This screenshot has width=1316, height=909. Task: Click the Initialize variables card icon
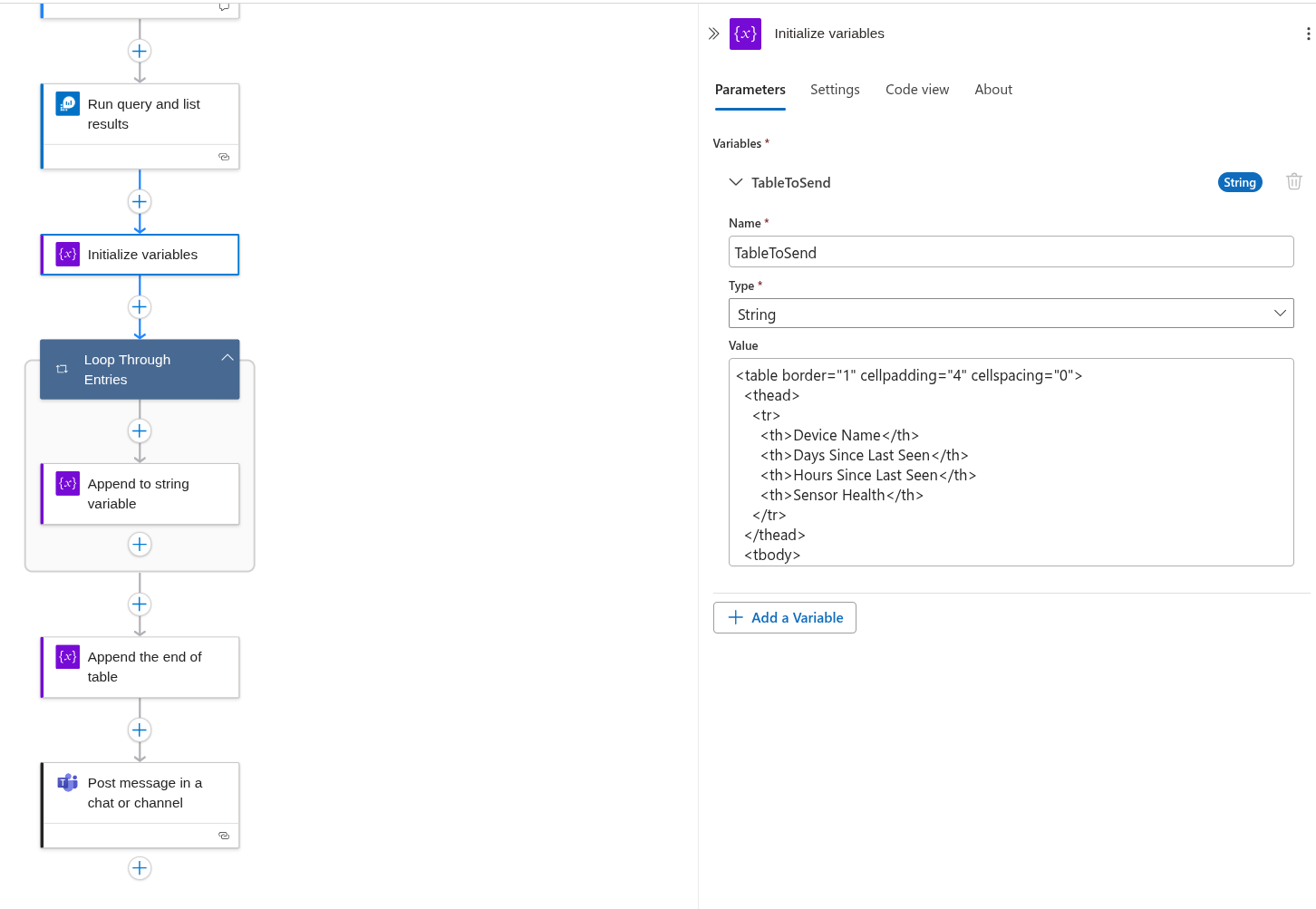click(68, 255)
